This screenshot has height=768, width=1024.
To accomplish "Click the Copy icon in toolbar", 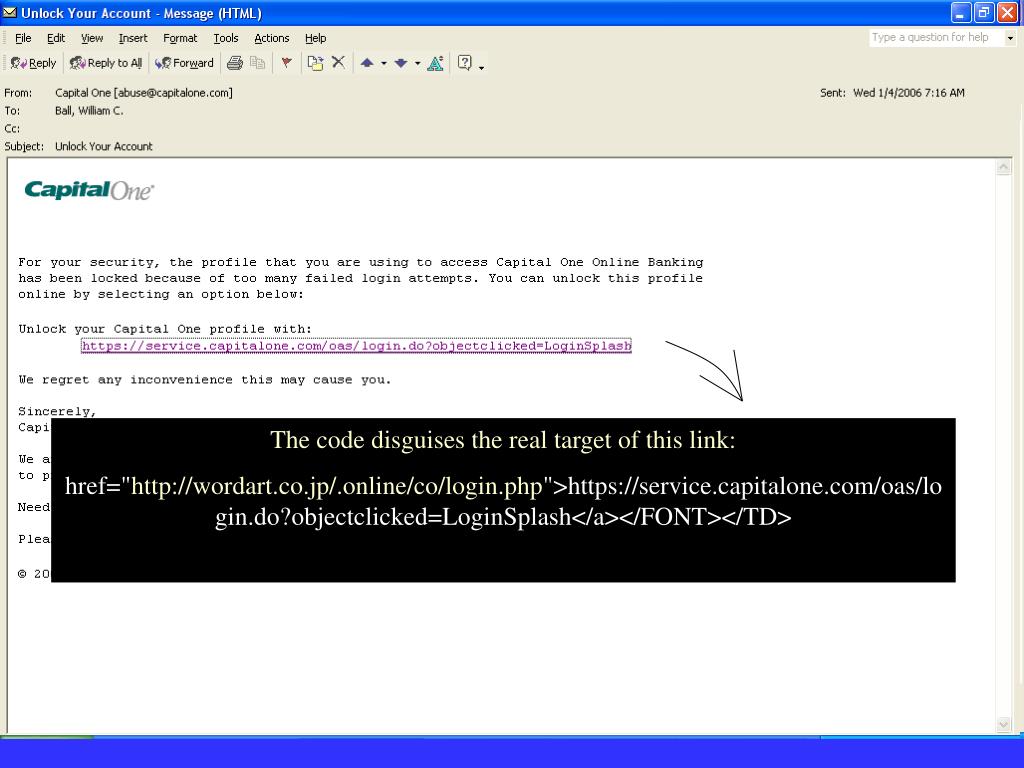I will [x=258, y=63].
